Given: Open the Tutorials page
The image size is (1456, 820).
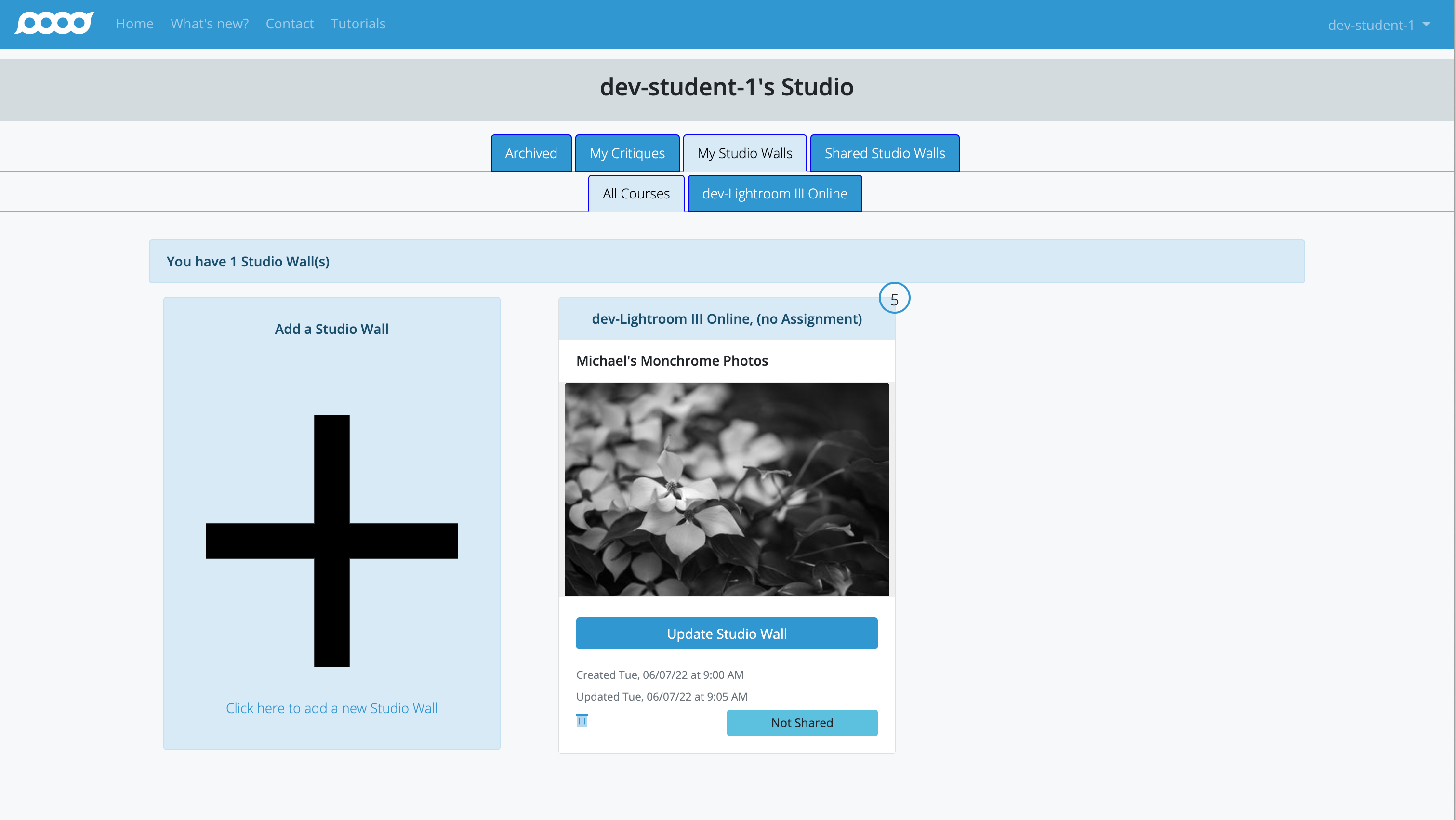Looking at the screenshot, I should click(358, 23).
